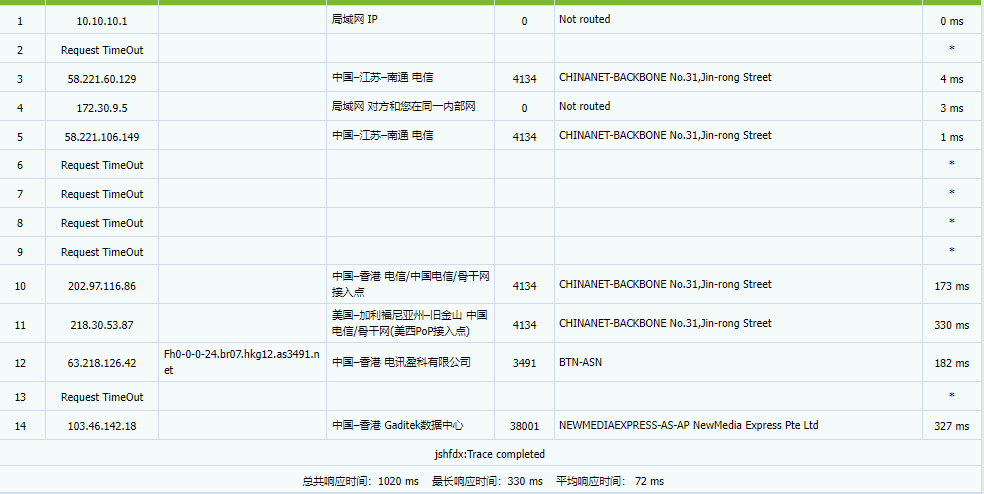Click the 327 ms response time
Screen dimensions: 984x494
pos(951,426)
